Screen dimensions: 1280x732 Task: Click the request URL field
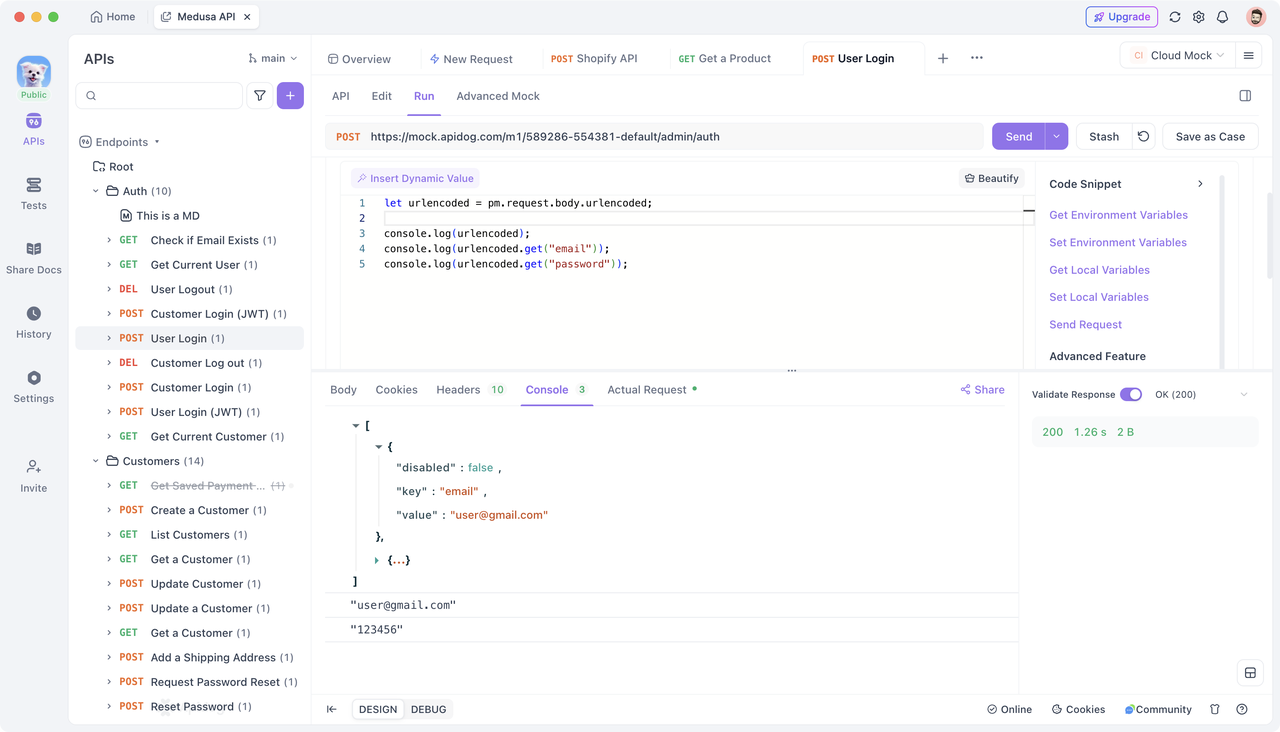coord(654,136)
